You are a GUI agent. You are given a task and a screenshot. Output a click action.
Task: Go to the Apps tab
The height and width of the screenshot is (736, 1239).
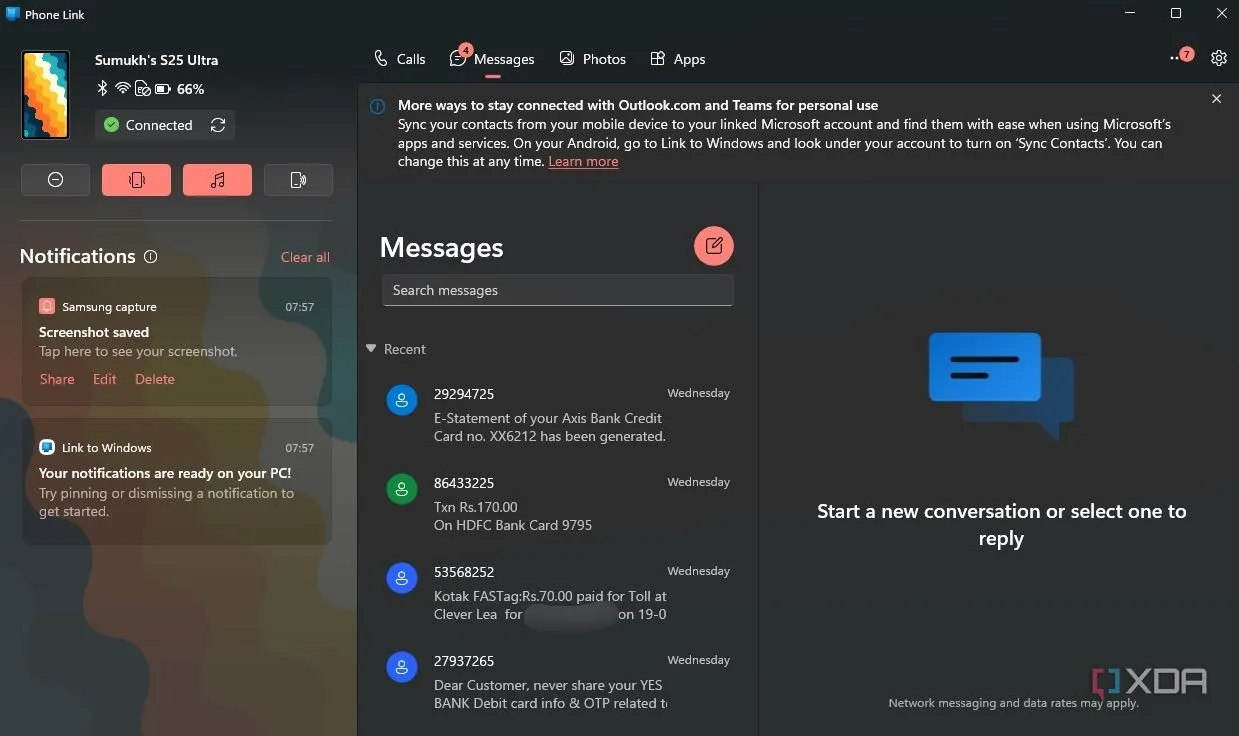pos(678,59)
